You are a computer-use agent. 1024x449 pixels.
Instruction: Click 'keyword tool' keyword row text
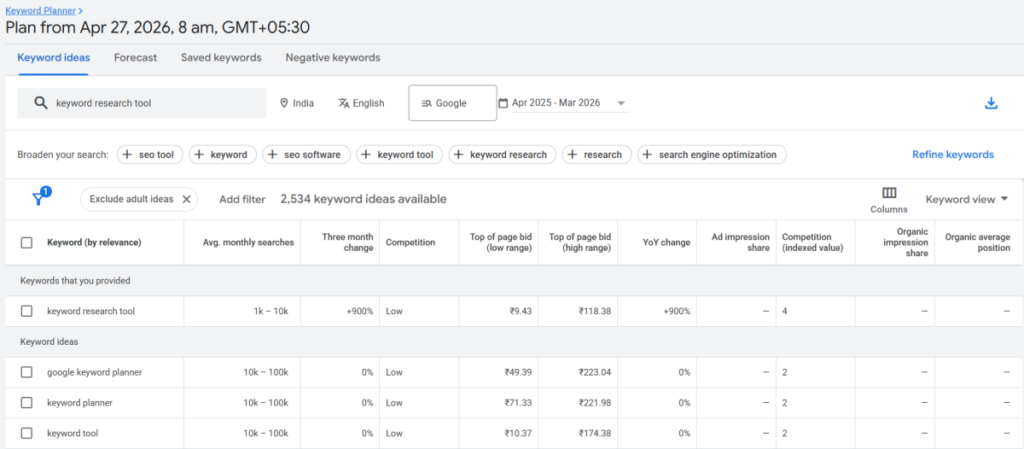[72, 433]
